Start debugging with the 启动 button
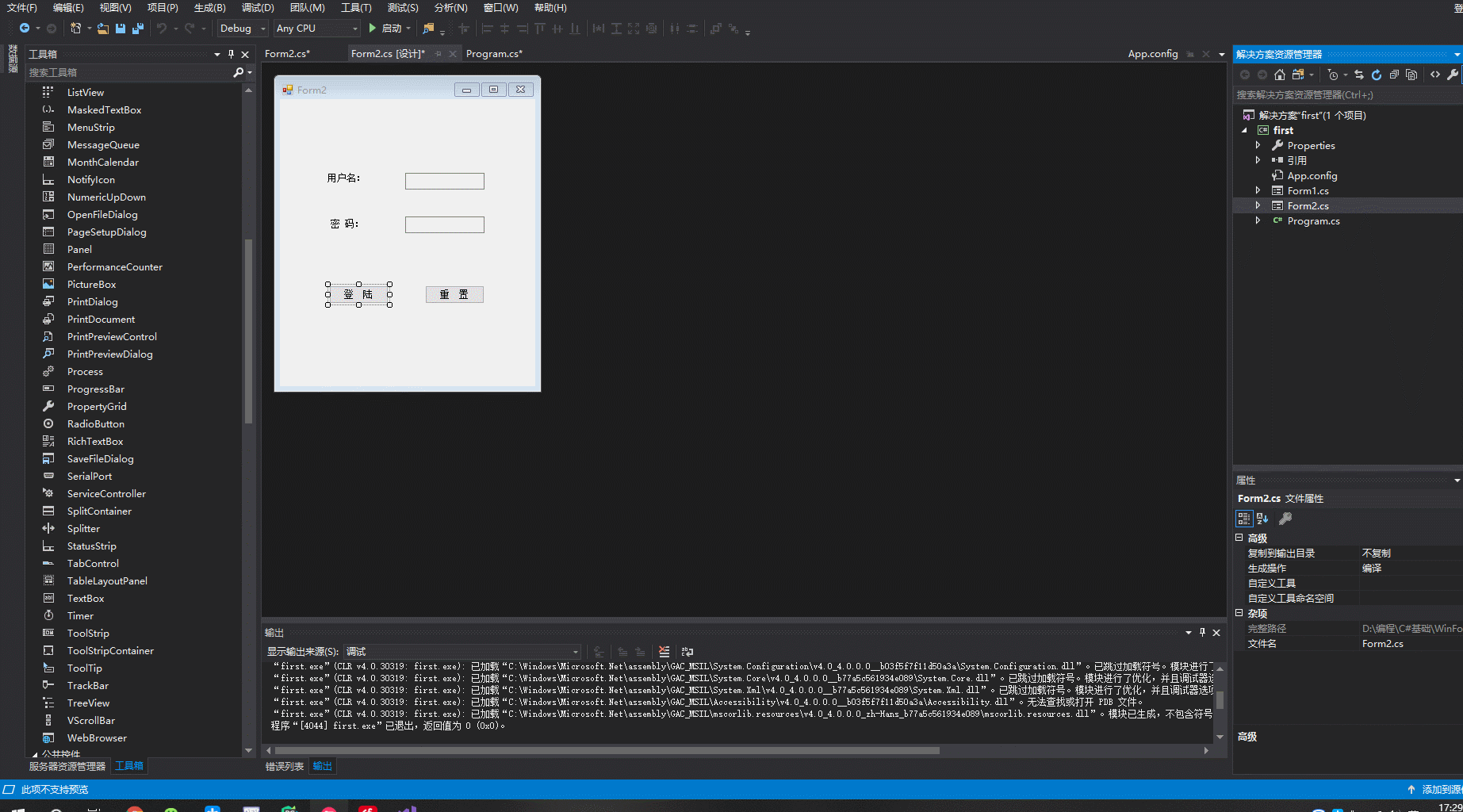The width and height of the screenshot is (1463, 812). tap(389, 29)
